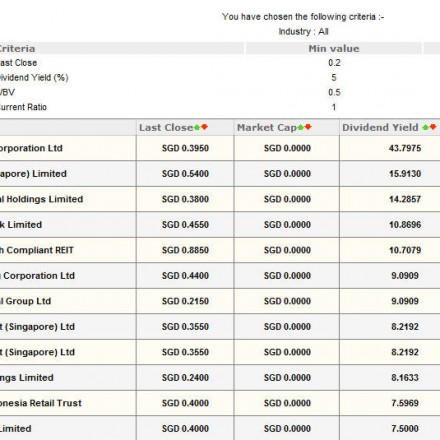
Task: Open the 'Holdings Limited' company with 14.2857 yield
Action: pyautogui.click(x=41, y=199)
